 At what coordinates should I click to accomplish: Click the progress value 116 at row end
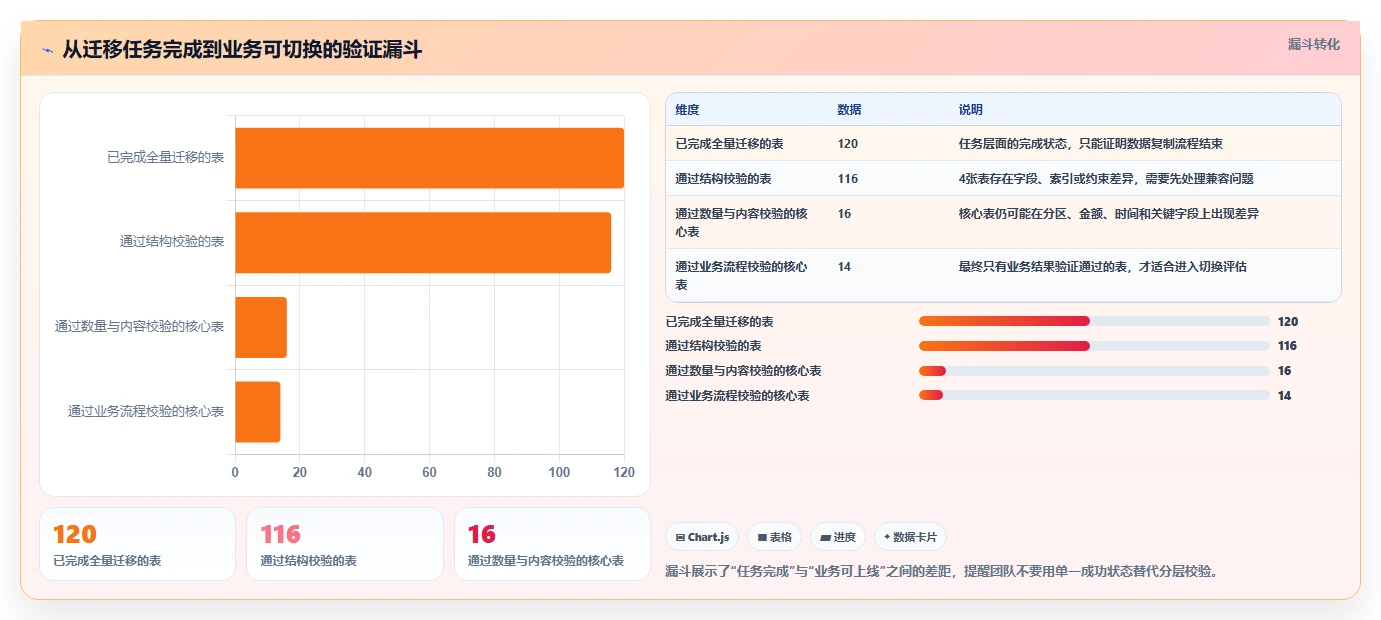pyautogui.click(x=1288, y=346)
